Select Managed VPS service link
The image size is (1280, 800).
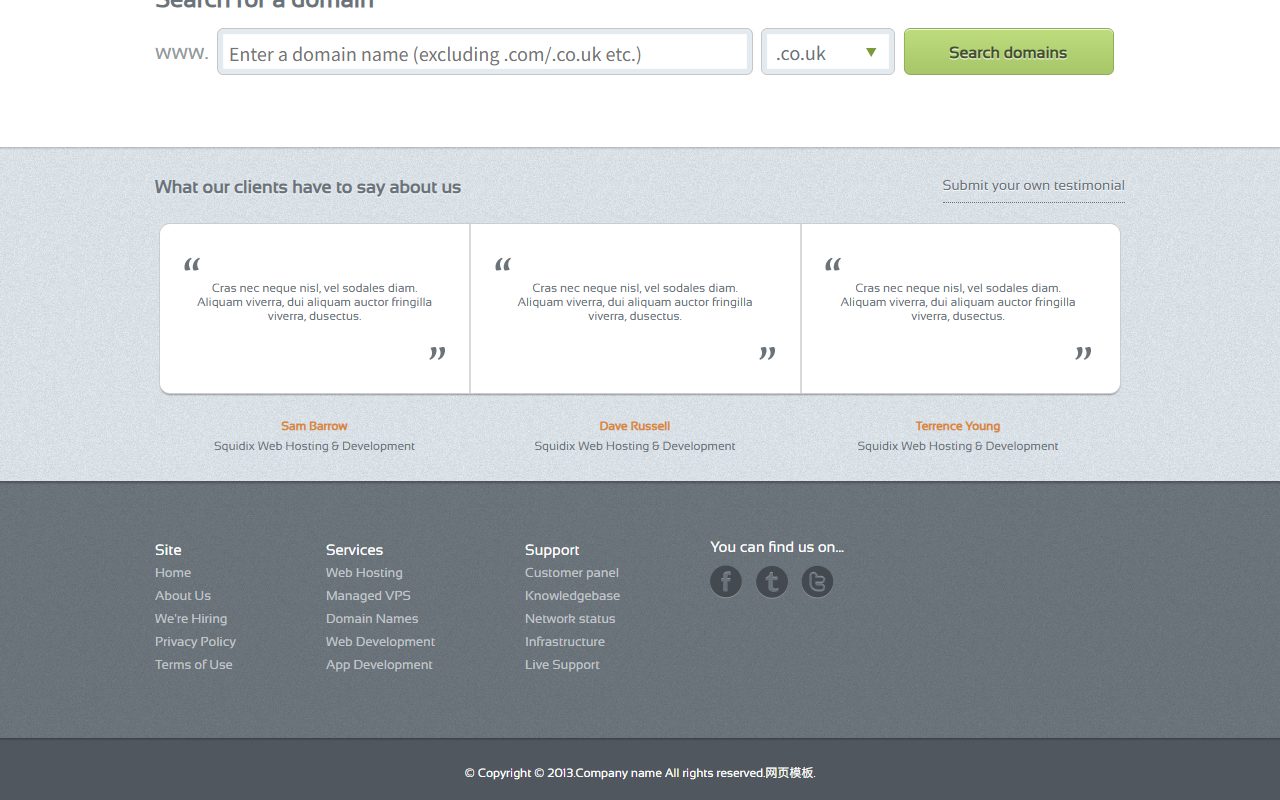[368, 596]
